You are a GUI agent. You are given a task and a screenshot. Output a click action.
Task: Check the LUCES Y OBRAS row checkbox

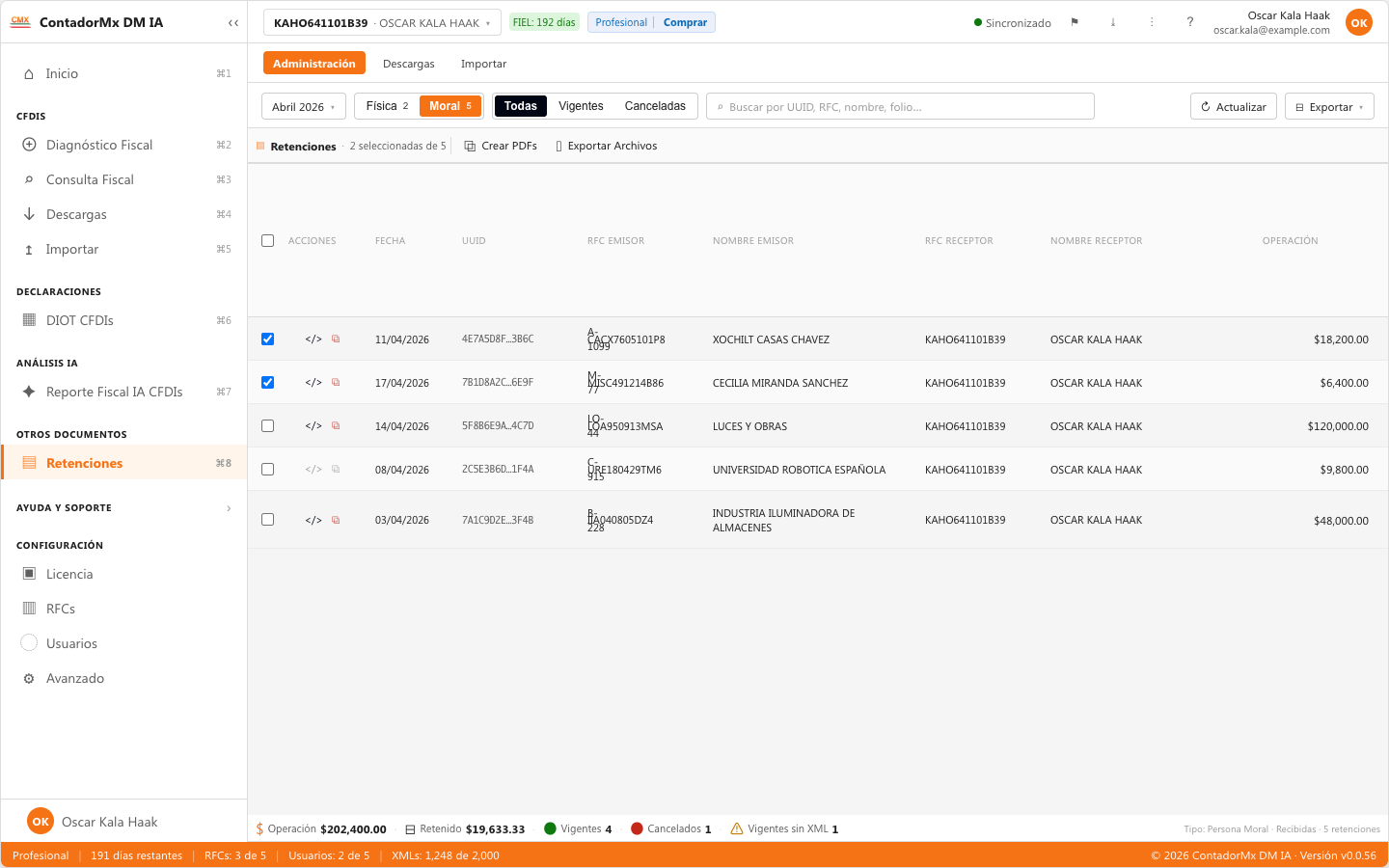[268, 426]
